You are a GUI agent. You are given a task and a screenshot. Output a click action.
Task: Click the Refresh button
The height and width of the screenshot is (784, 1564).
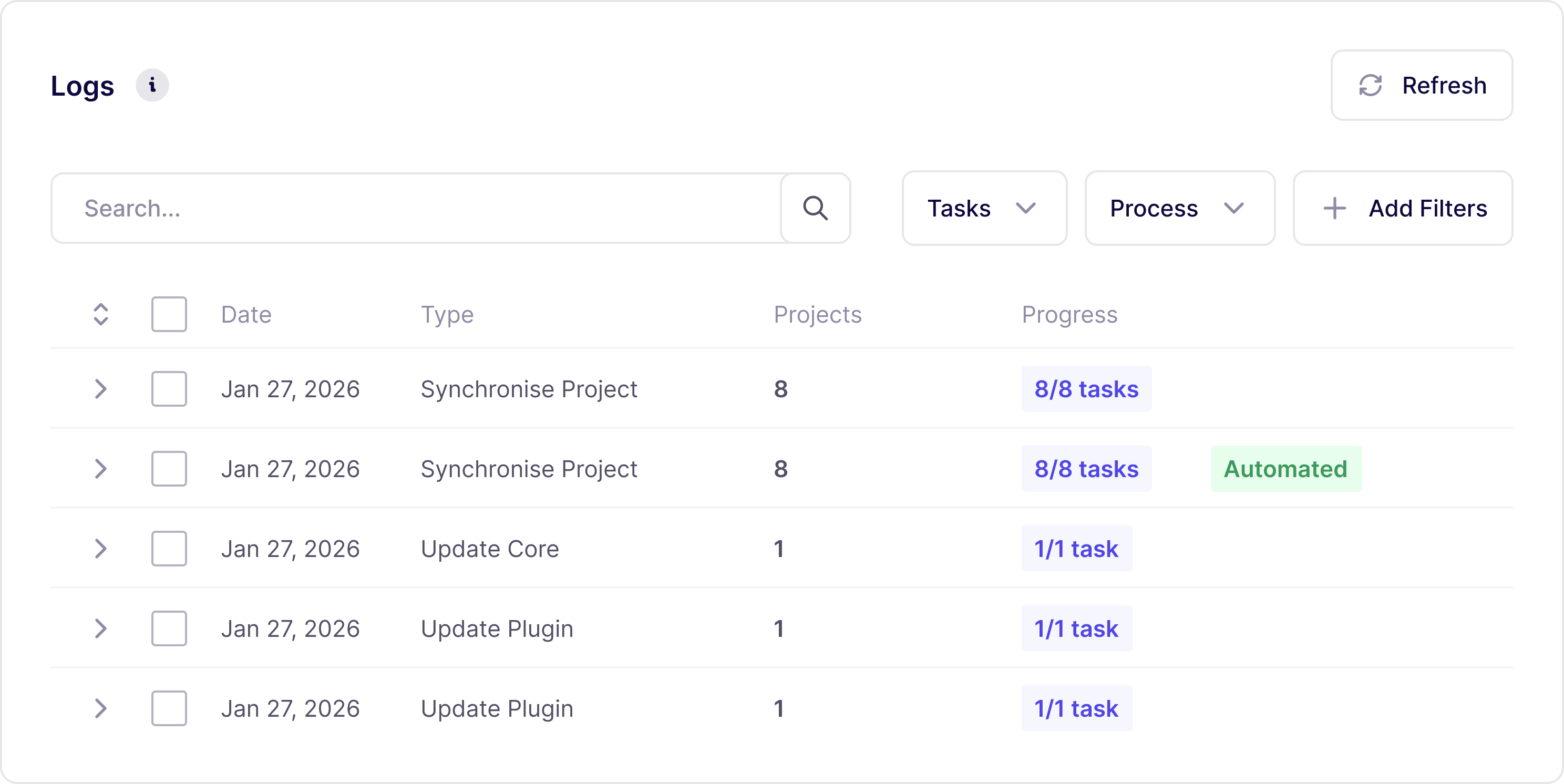pos(1422,85)
